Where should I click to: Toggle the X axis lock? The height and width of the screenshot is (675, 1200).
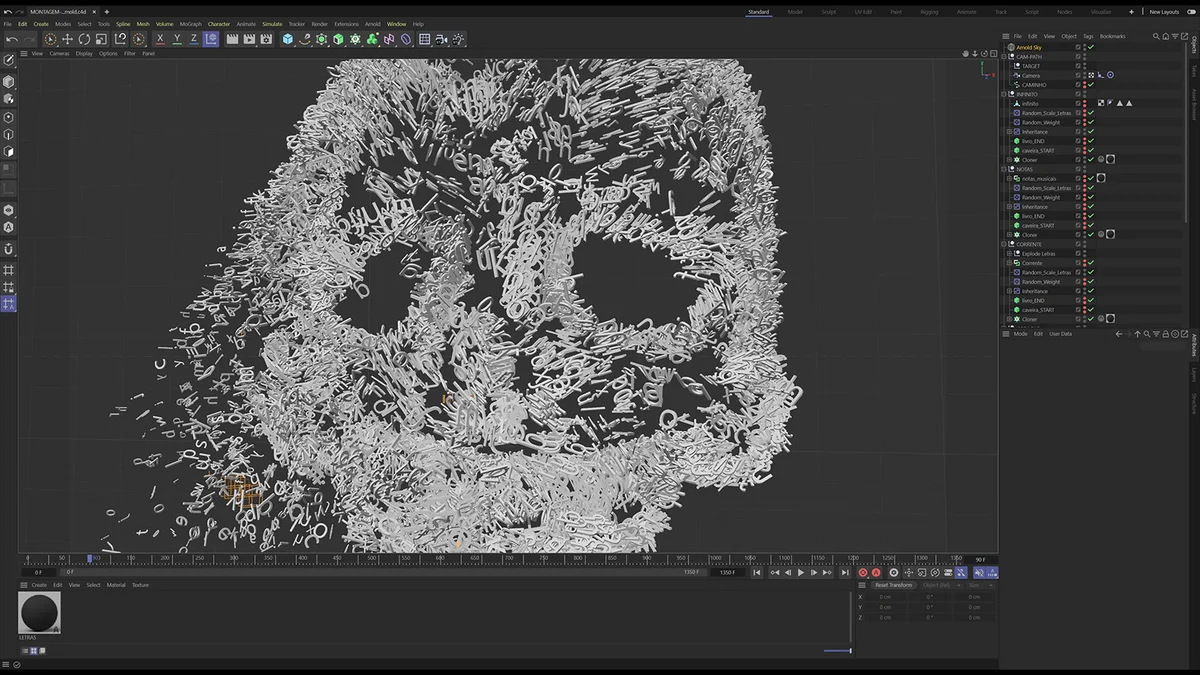pyautogui.click(x=160, y=39)
